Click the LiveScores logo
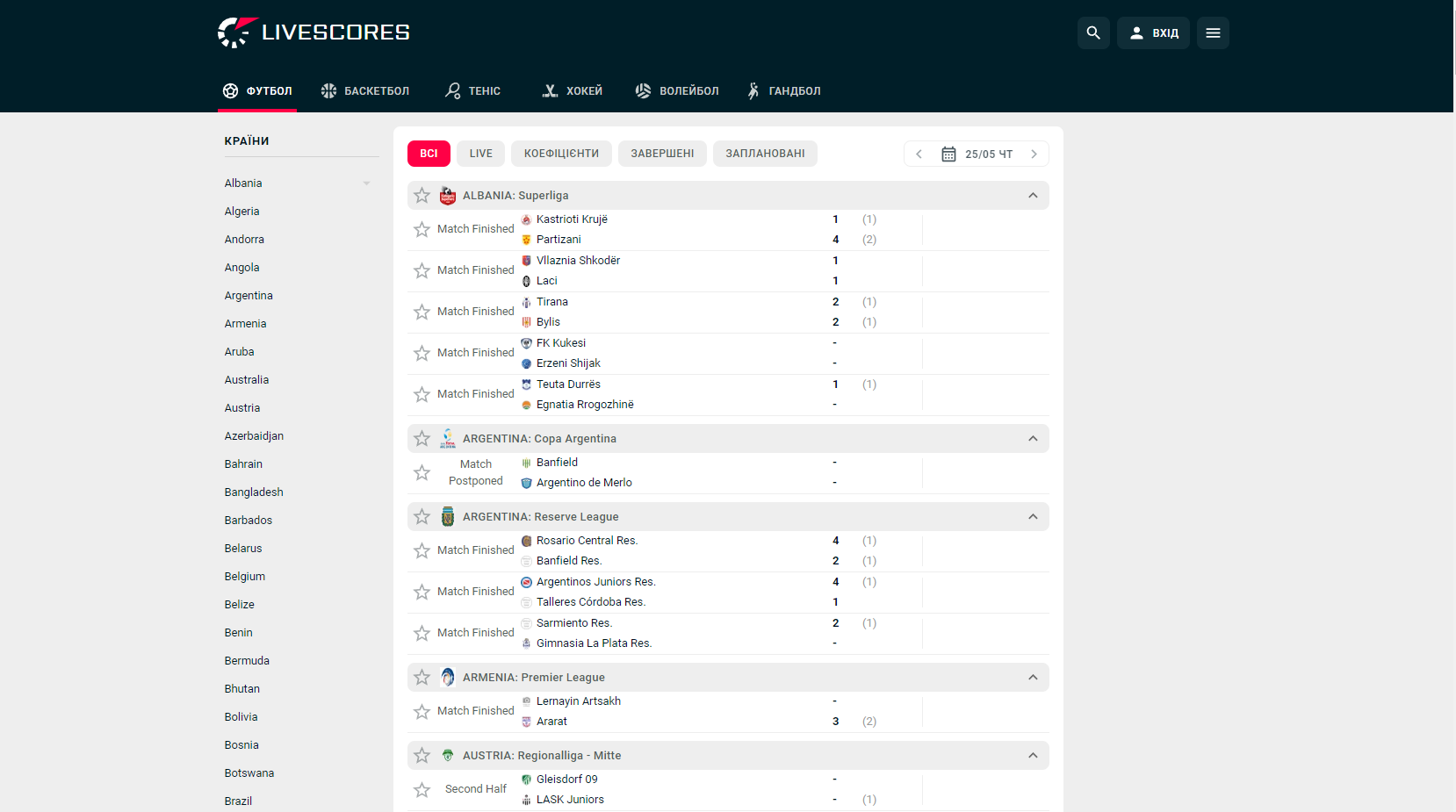Viewport: 1456px width, 812px height. tap(314, 32)
